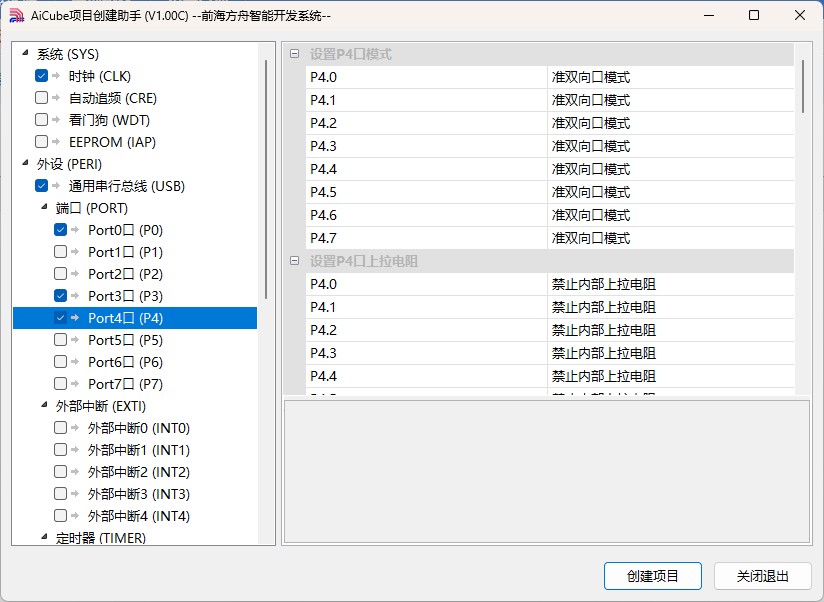Screen dimensions: 824x602
Task: Select the P4.3 row name in pull-up section
Action: point(426,353)
